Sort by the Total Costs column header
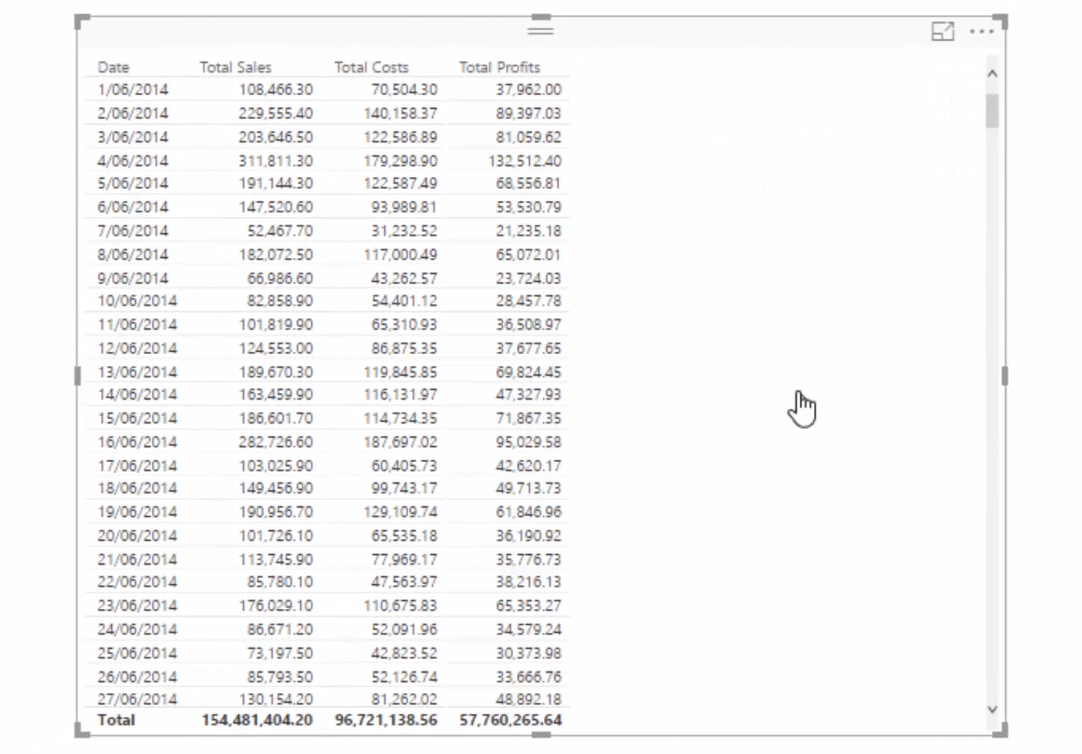The height and width of the screenshot is (754, 1082). click(371, 67)
